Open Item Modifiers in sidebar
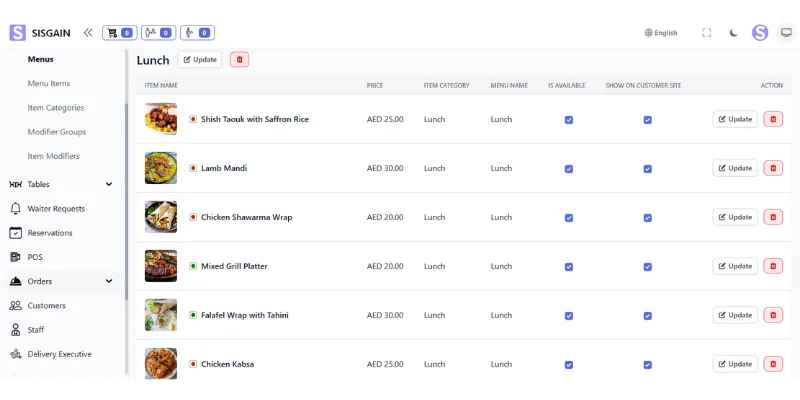This screenshot has width=800, height=400. [54, 156]
